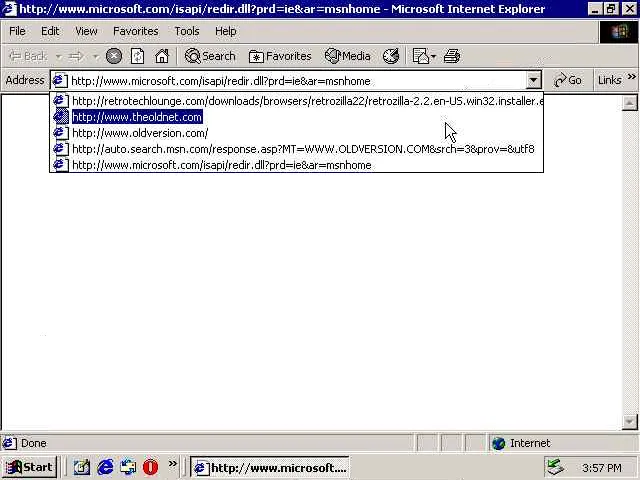Image resolution: width=640 pixels, height=480 pixels.
Task: Click the scrollbar down arrow
Action: (x=629, y=422)
